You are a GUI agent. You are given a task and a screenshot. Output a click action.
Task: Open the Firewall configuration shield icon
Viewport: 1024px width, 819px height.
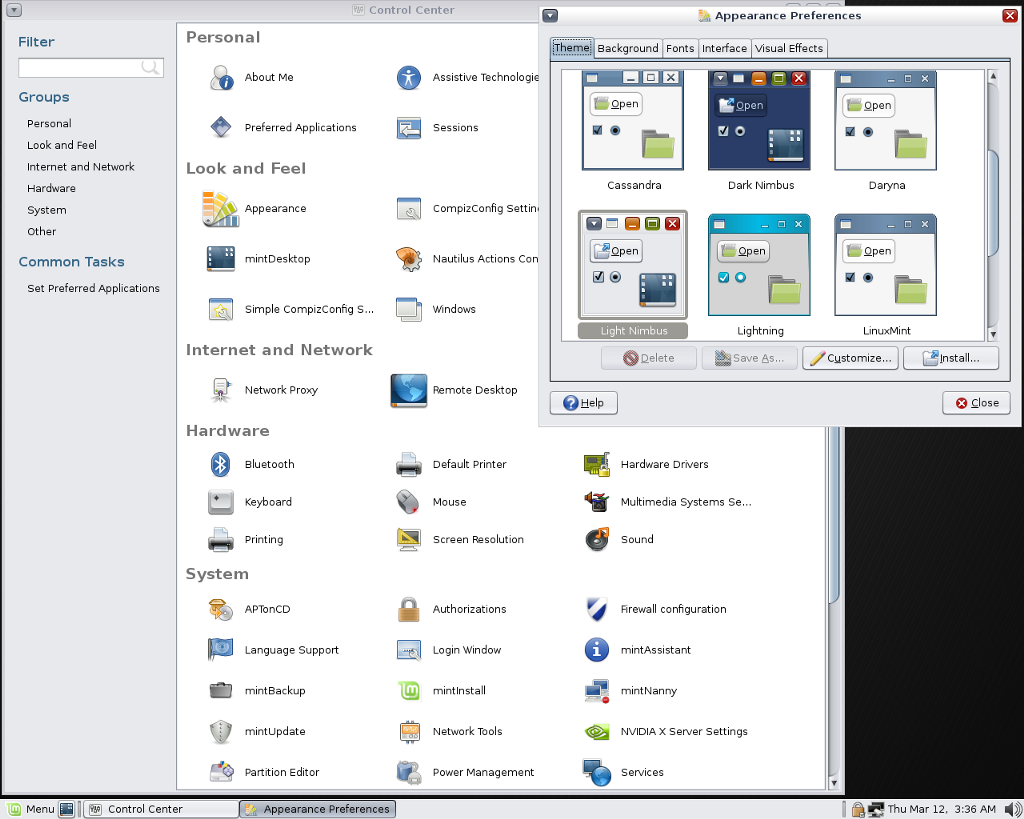pos(597,609)
